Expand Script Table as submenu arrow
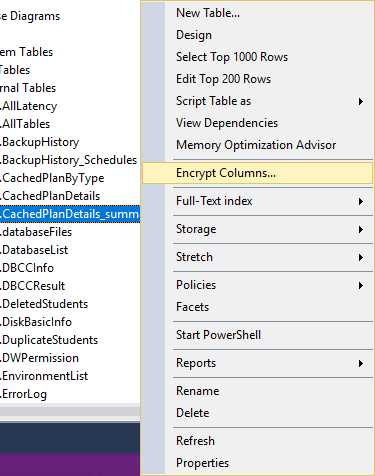 tap(361, 101)
